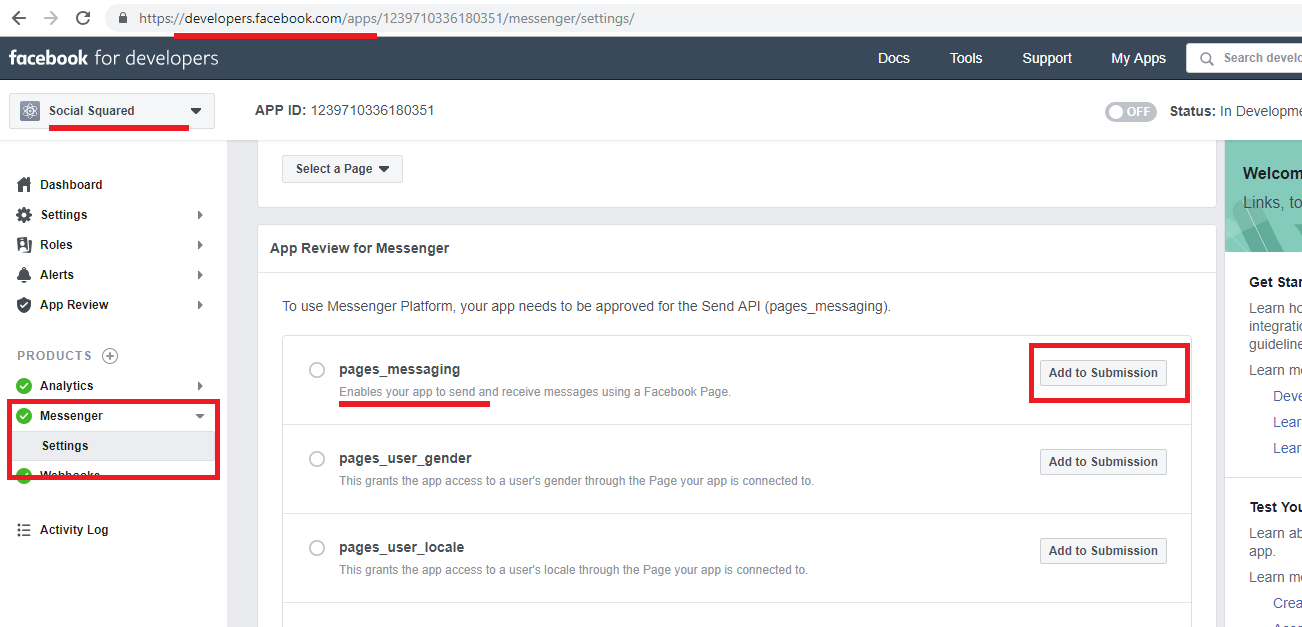Viewport: 1302px width, 627px height.
Task: Click Add to Submission for pages_messaging
Action: click(x=1103, y=373)
